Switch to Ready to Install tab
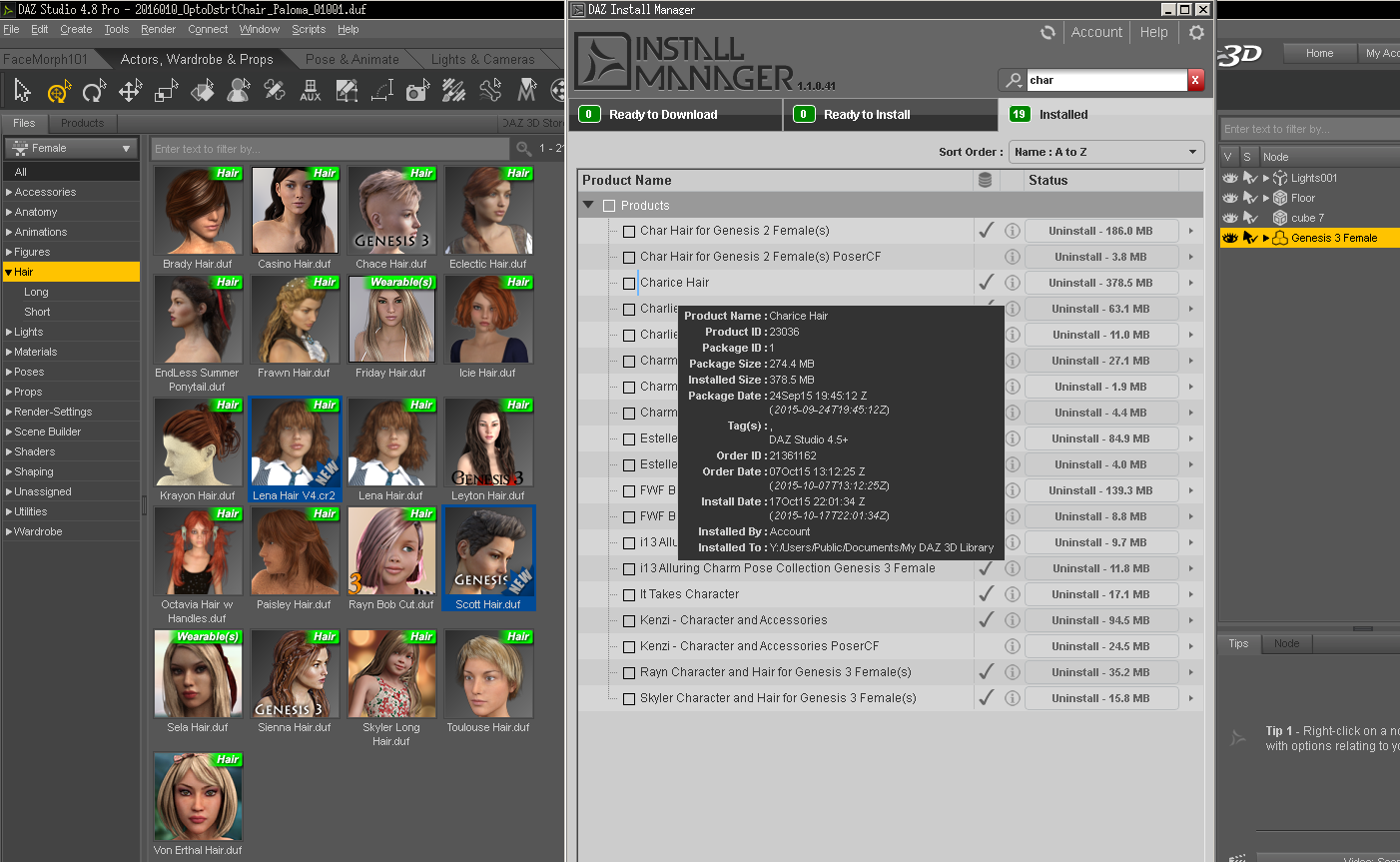 click(890, 115)
